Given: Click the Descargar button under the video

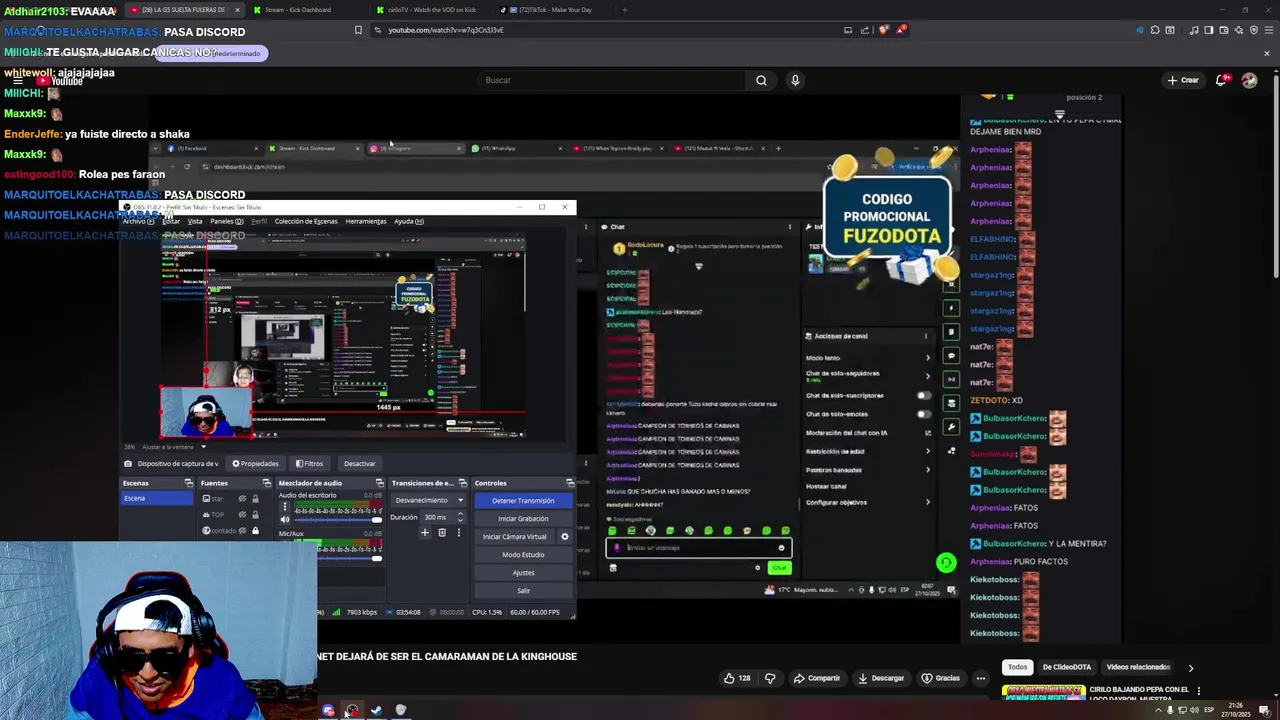Looking at the screenshot, I should coord(881,678).
